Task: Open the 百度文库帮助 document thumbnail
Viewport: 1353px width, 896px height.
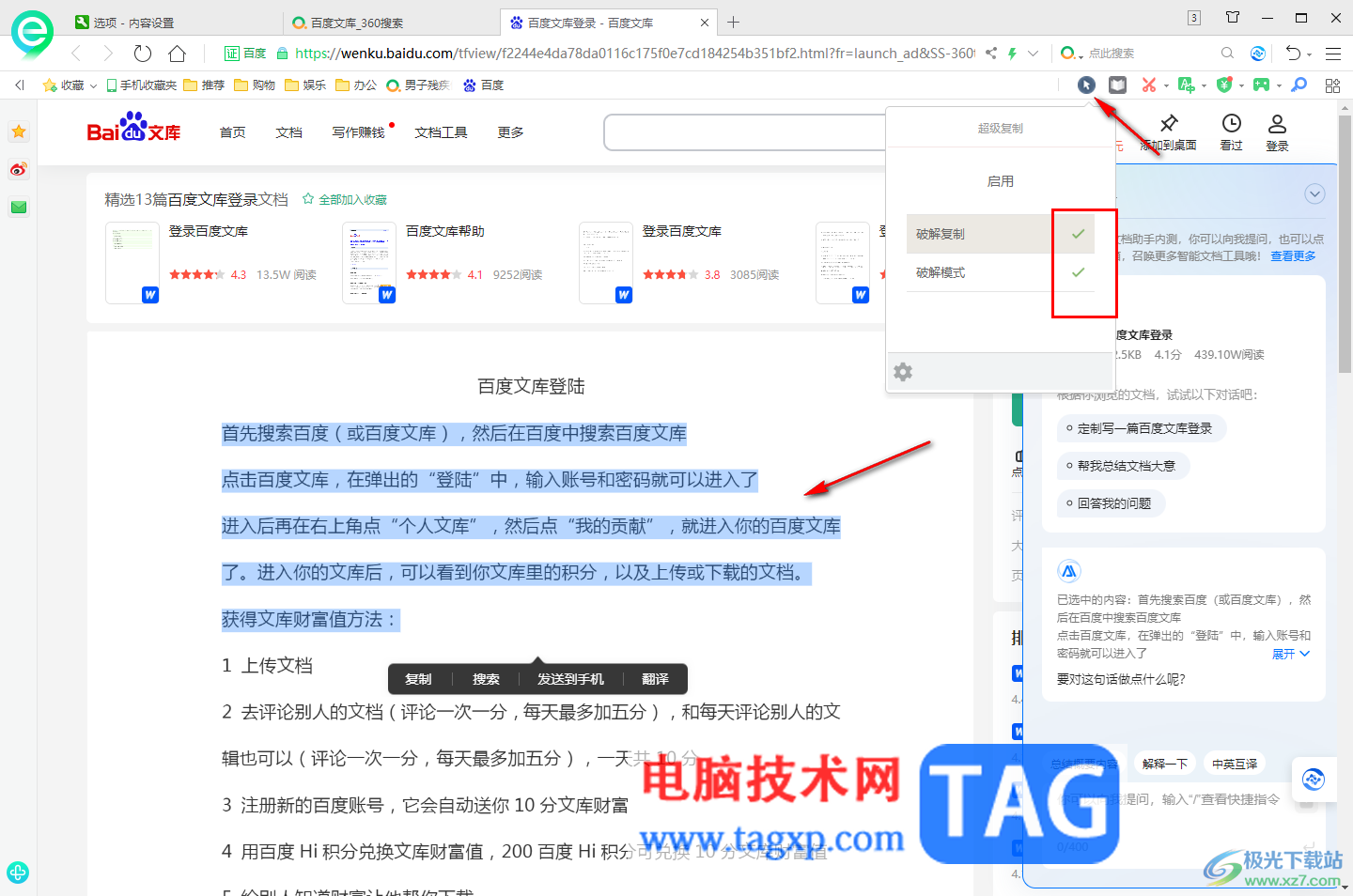Action: pos(369,263)
